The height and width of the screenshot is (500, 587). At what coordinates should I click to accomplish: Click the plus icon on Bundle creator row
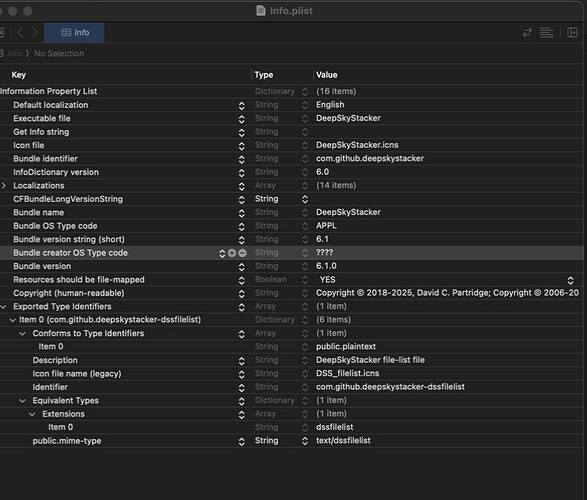coord(232,253)
